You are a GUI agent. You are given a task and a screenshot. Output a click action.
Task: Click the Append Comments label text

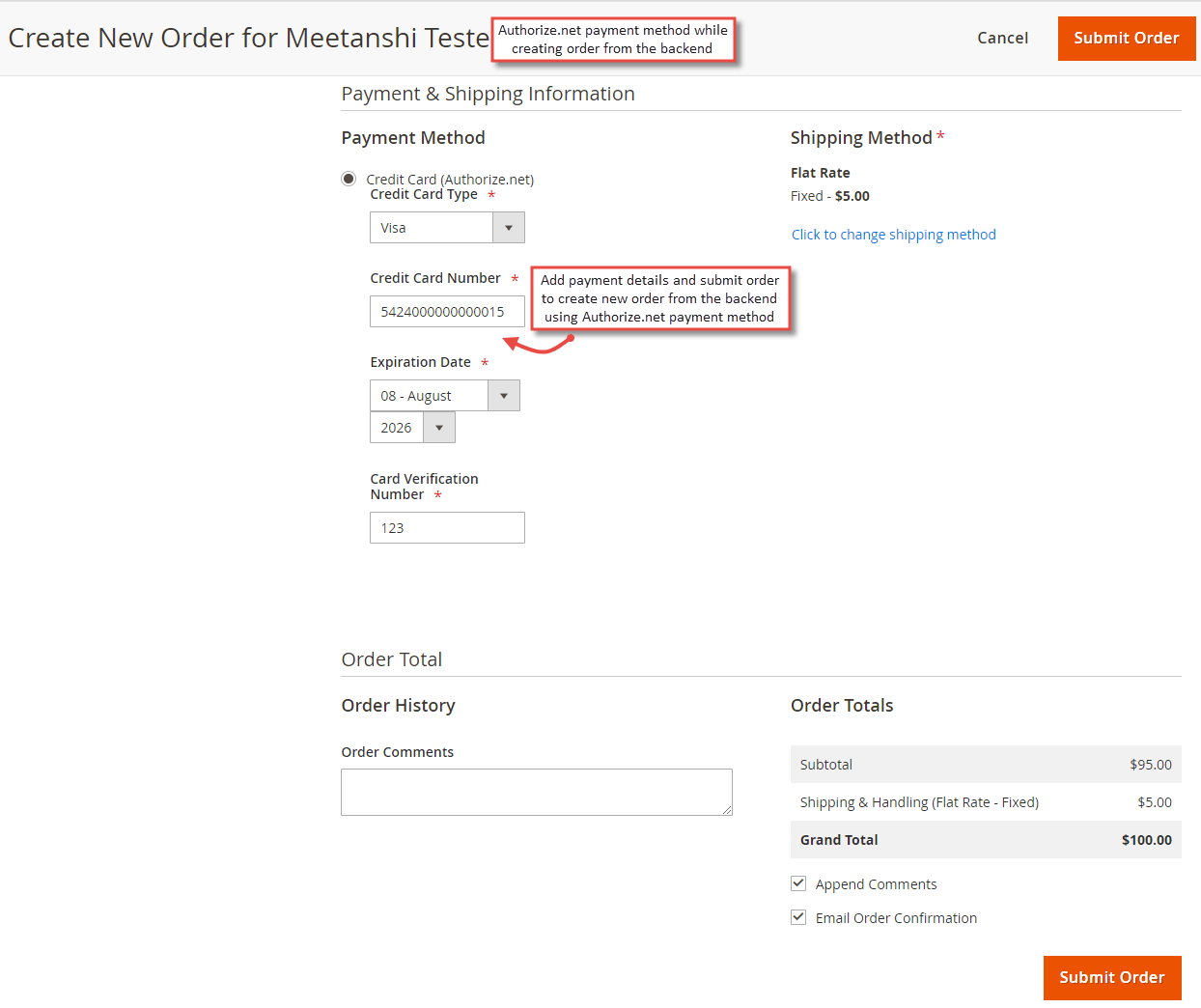click(877, 884)
